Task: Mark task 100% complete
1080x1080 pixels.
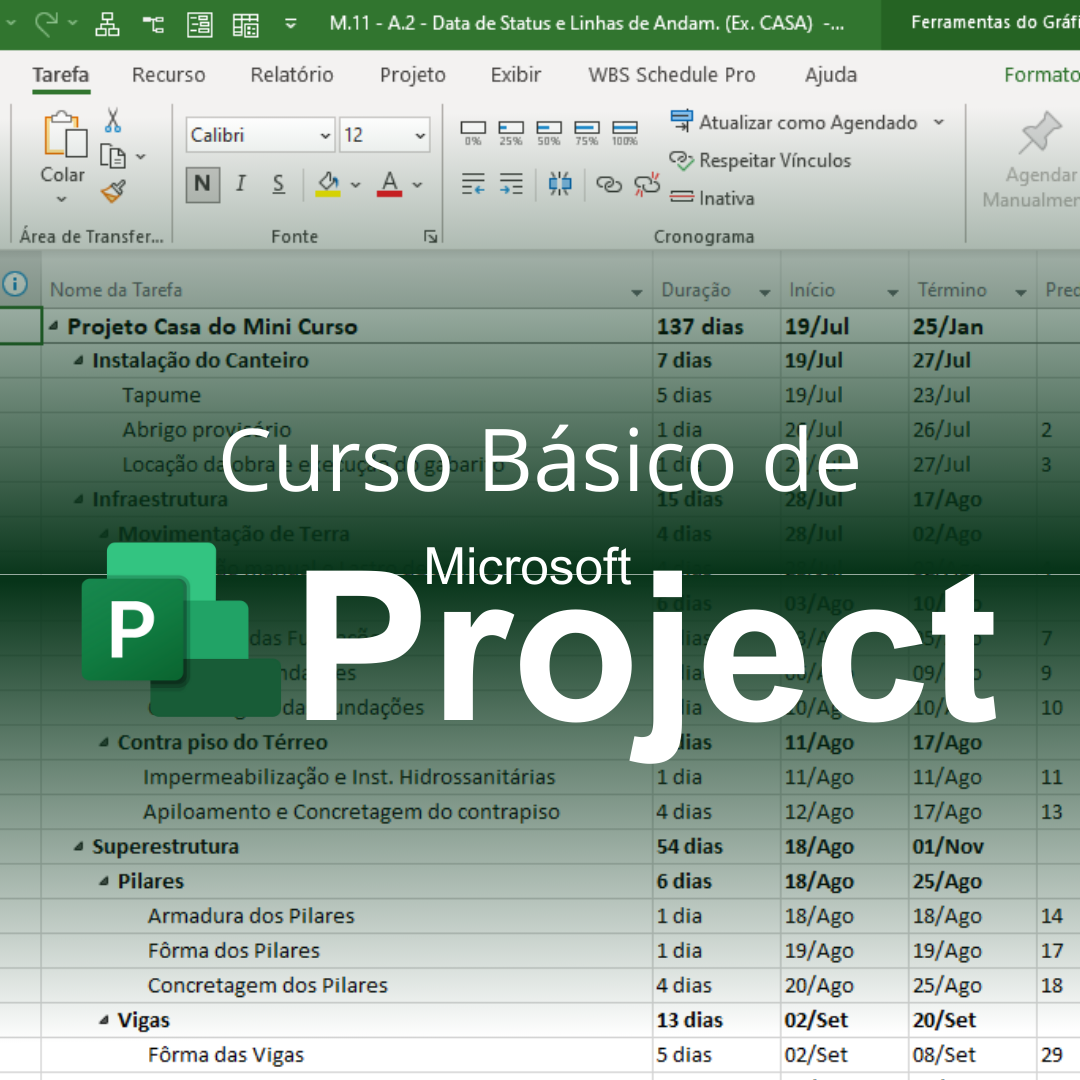Action: tap(625, 133)
